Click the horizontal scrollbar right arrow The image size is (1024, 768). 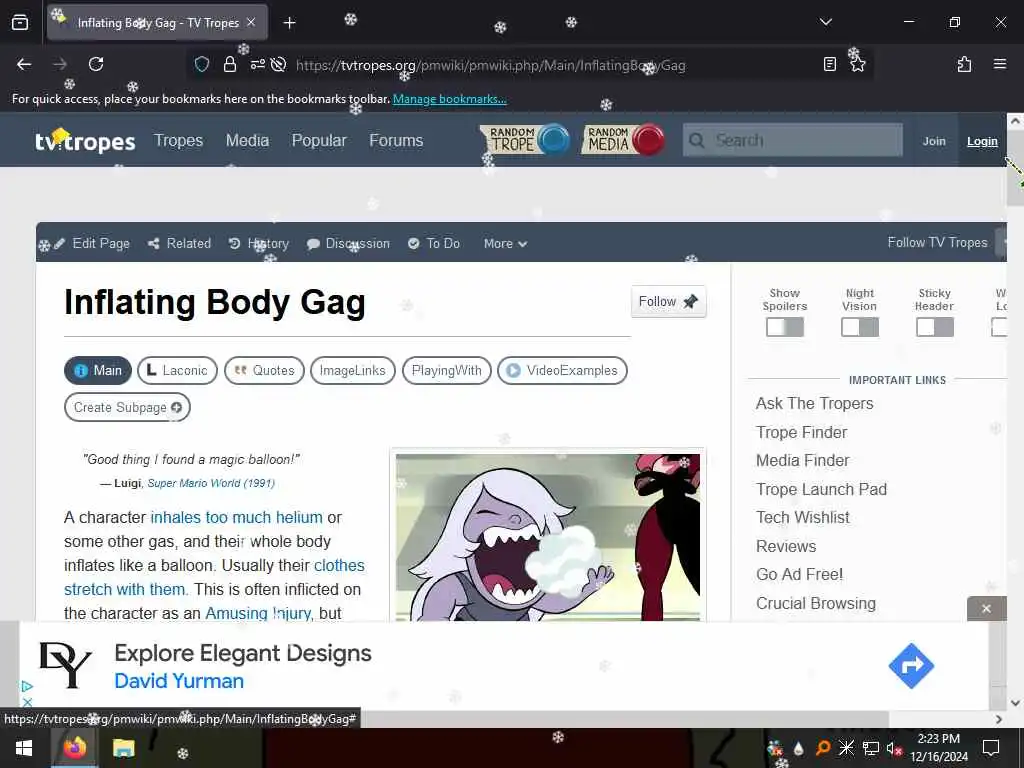click(x=998, y=719)
